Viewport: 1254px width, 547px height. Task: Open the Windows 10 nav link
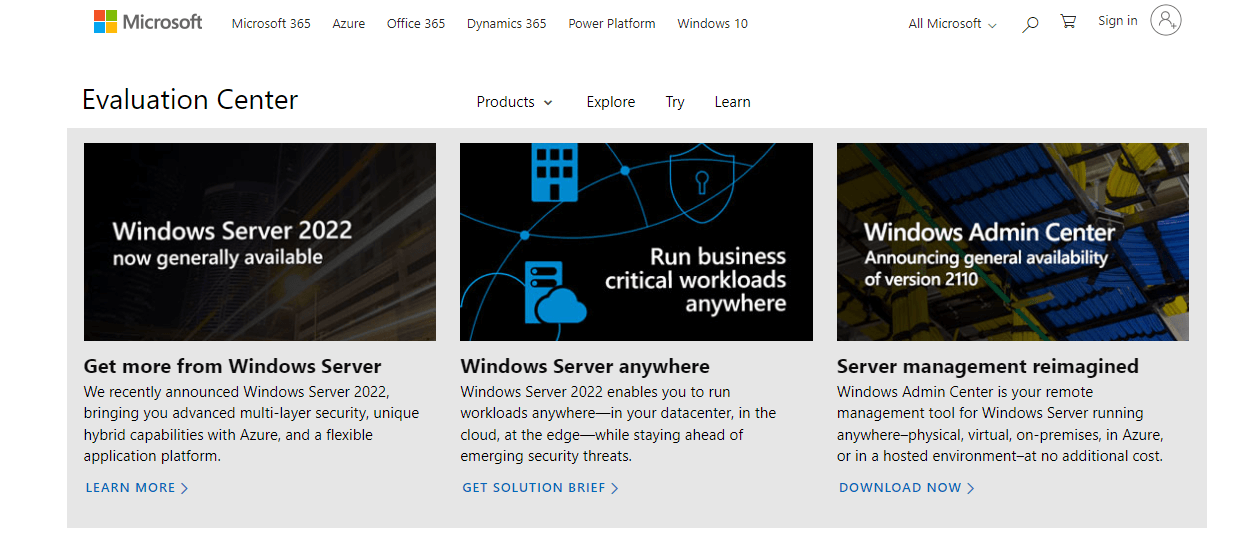[x=712, y=24]
